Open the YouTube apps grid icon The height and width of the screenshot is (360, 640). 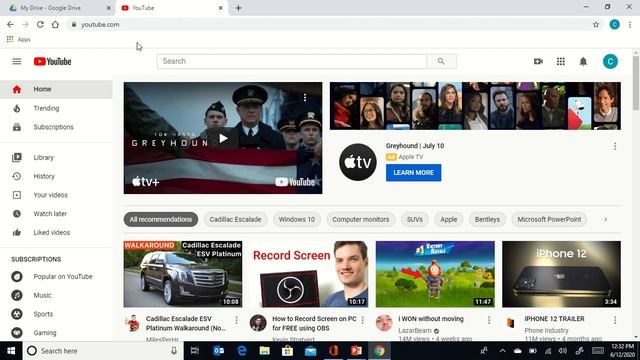[561, 61]
